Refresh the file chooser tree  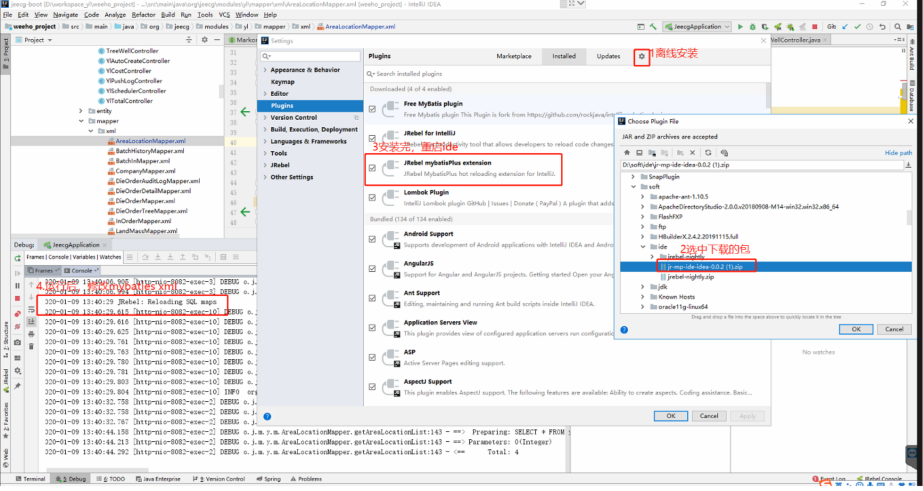[x=708, y=152]
